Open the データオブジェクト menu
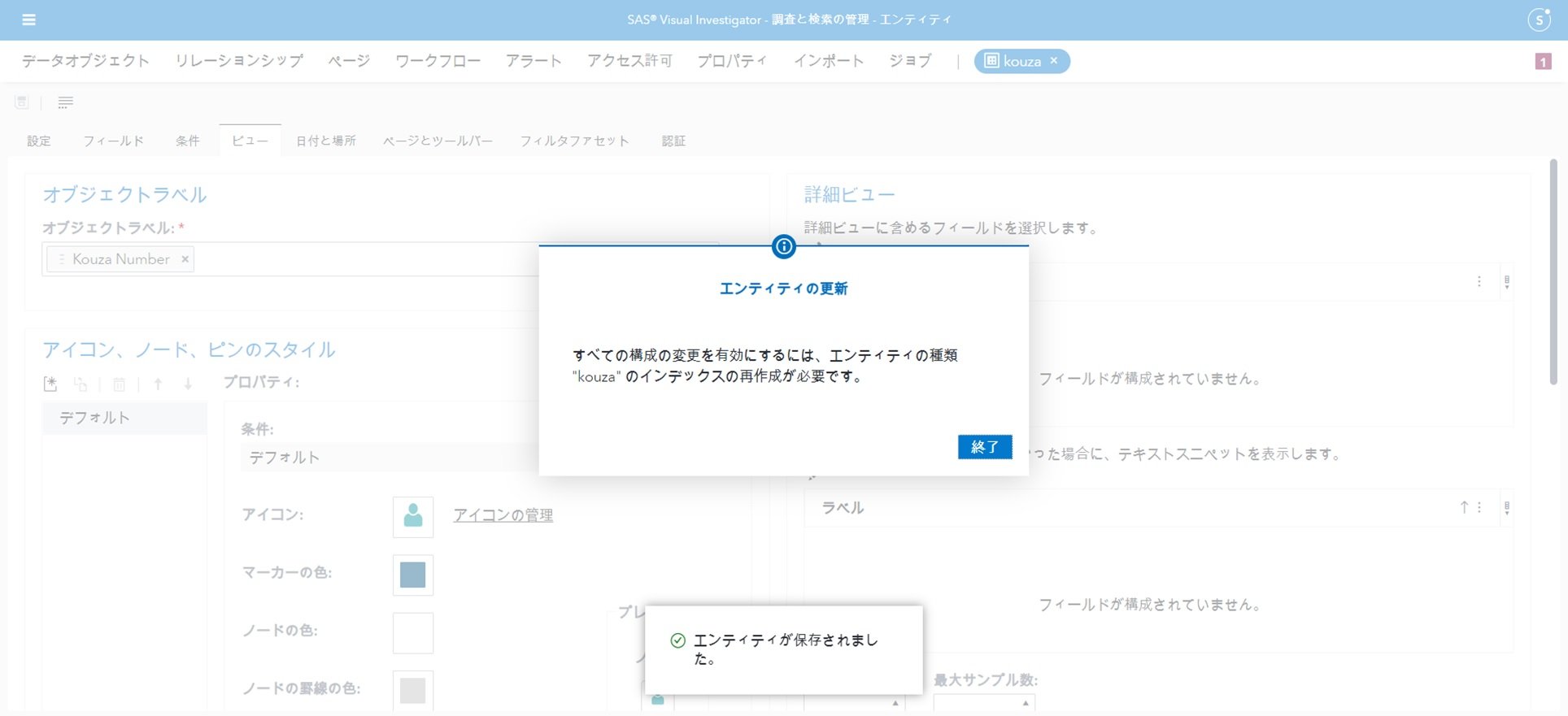The width and height of the screenshot is (1568, 716). 85,61
